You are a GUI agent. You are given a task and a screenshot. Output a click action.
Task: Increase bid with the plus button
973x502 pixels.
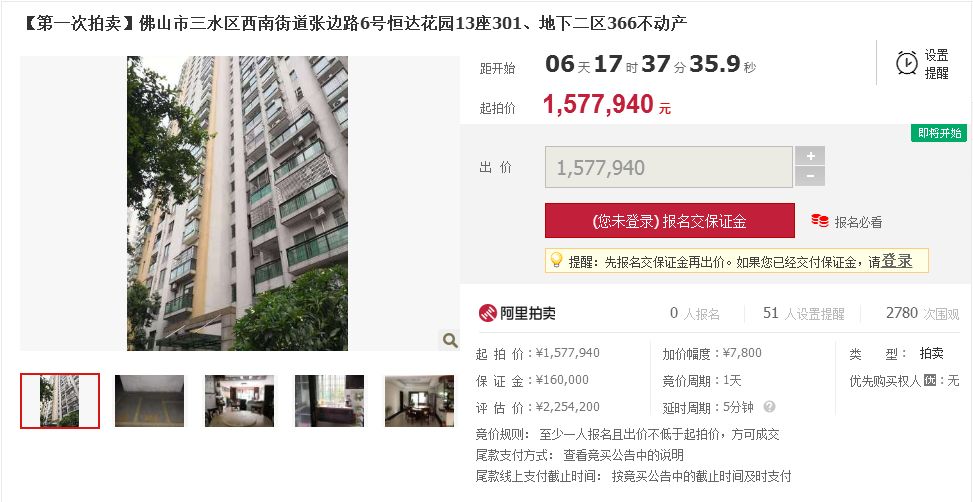coord(810,156)
